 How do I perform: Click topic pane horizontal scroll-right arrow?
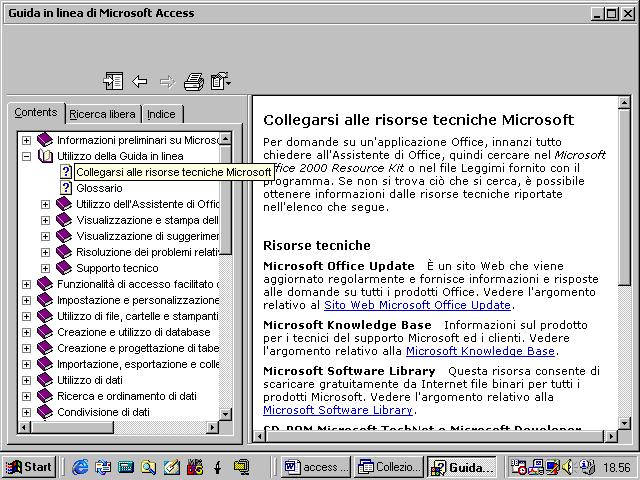point(611,436)
